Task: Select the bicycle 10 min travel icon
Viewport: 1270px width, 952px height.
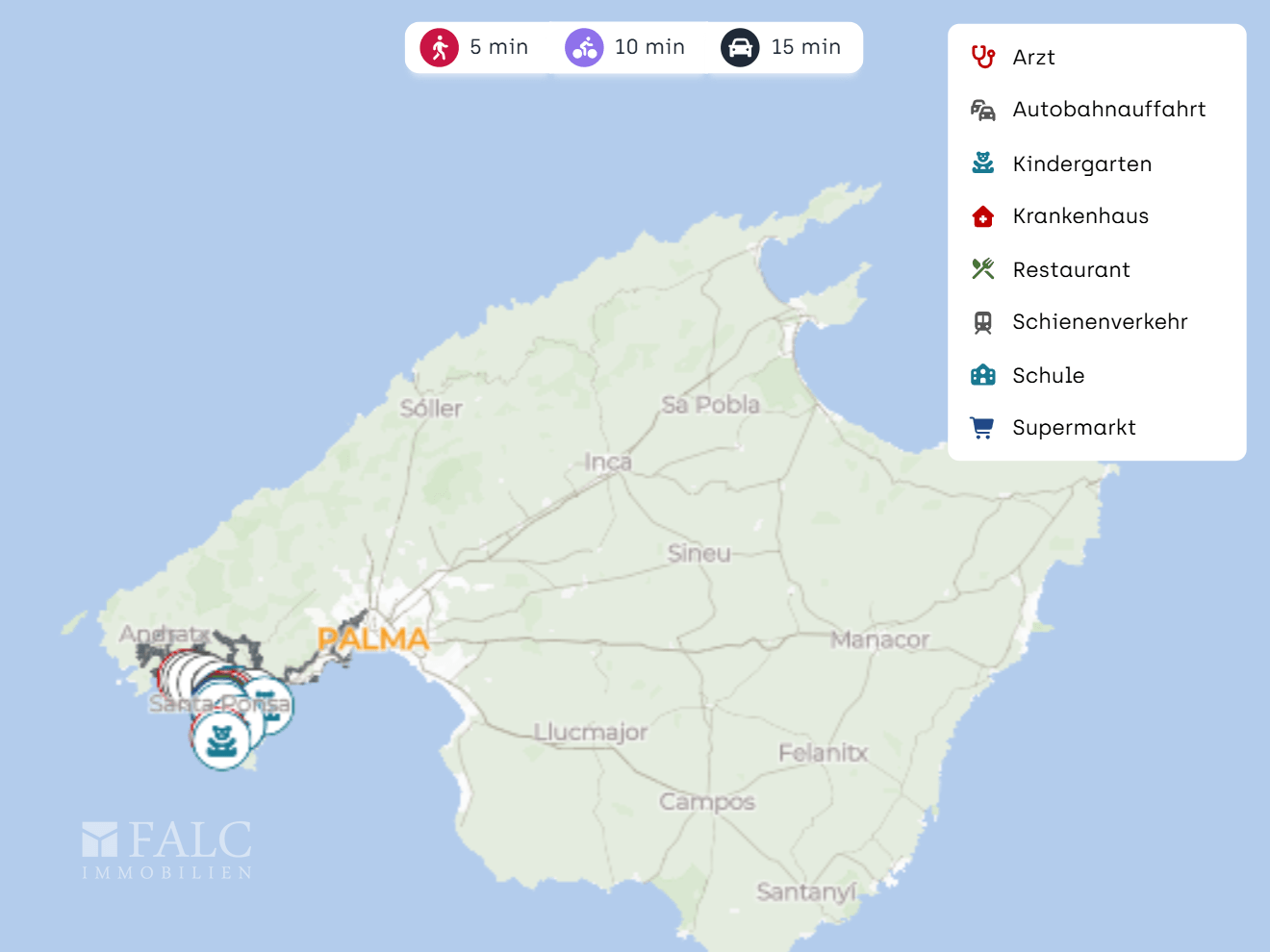Action: click(x=584, y=47)
